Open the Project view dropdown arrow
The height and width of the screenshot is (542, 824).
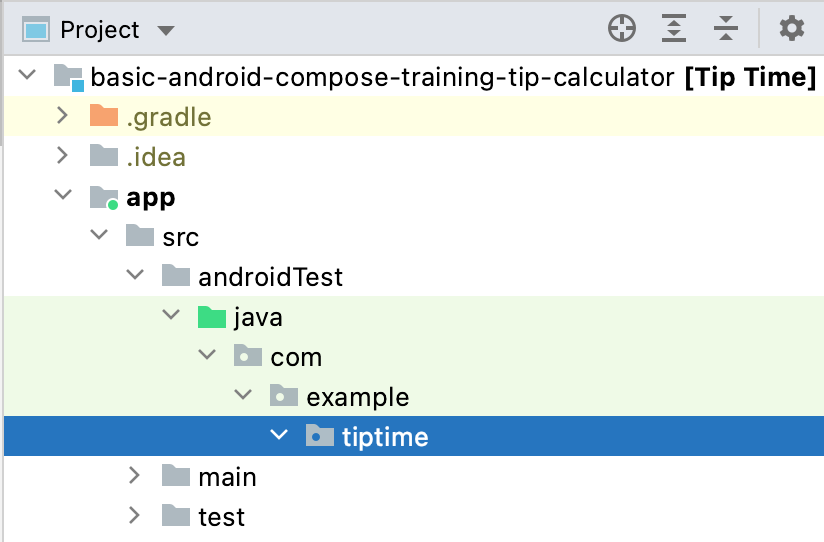pyautogui.click(x=166, y=31)
